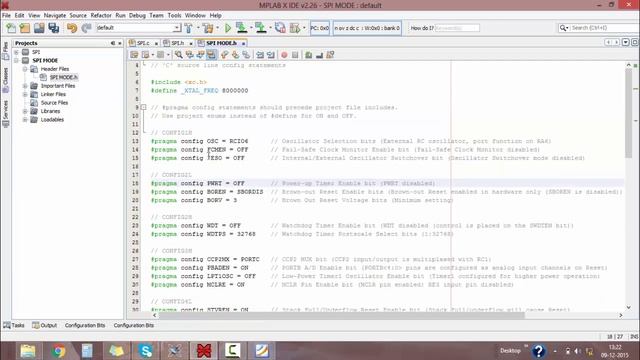Click the New File toolbar icon
640x360 pixels.
tap(11, 28)
